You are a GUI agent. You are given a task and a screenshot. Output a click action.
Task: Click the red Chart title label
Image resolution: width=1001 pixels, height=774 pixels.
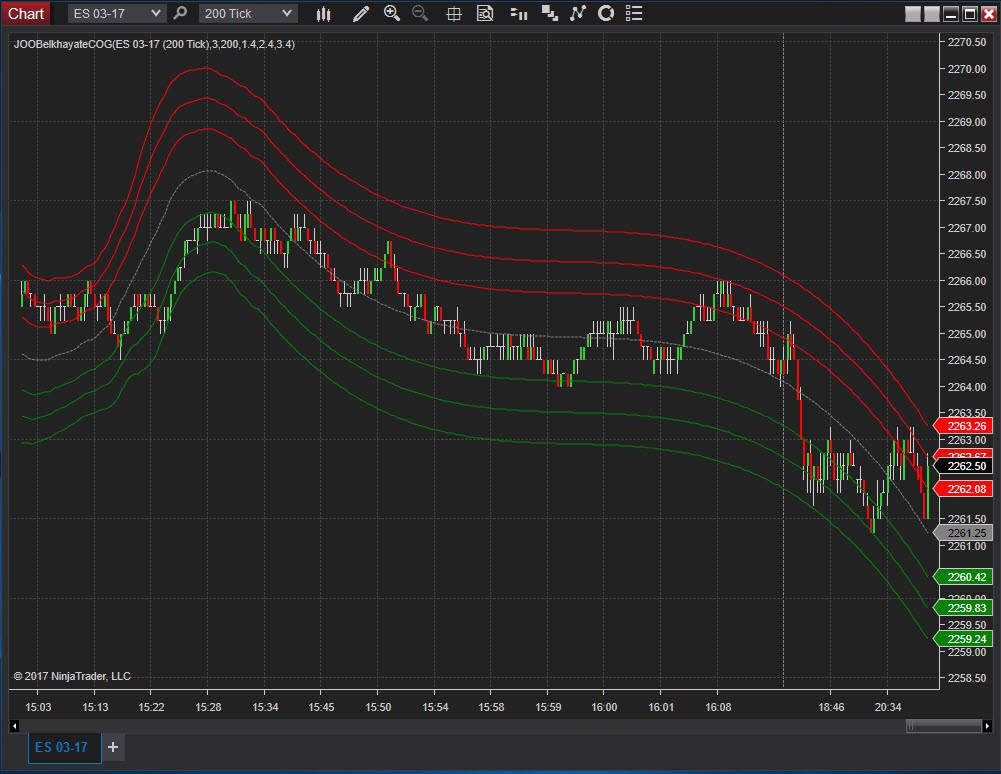coord(26,13)
